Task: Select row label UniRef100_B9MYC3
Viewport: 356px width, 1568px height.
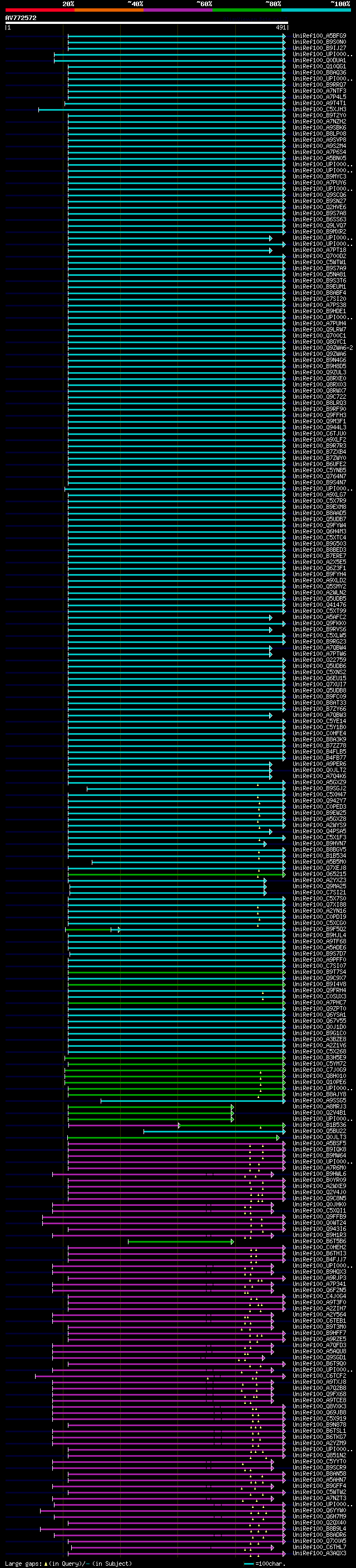Action: pyautogui.click(x=319, y=176)
